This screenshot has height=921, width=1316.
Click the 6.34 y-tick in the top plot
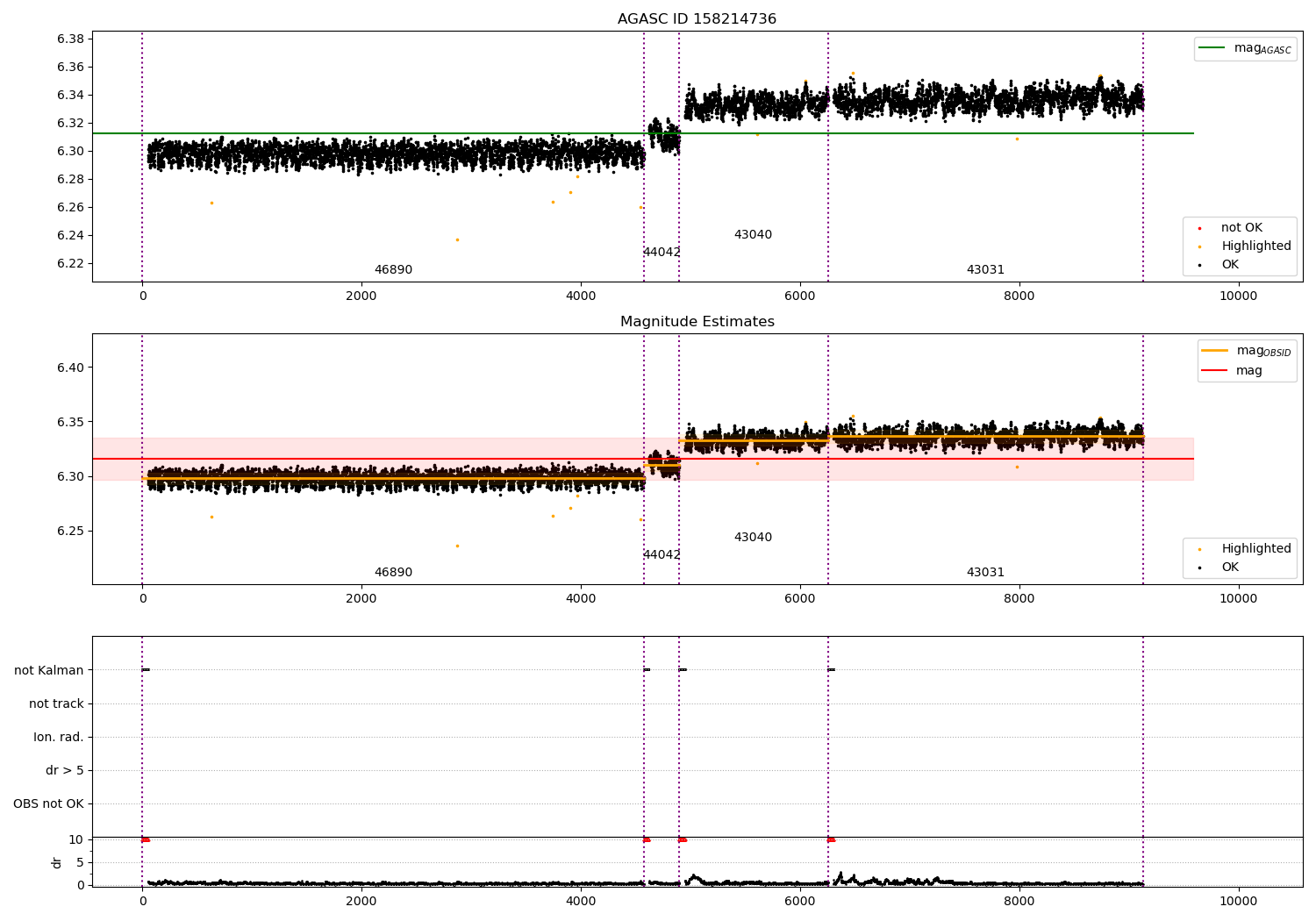[70, 96]
